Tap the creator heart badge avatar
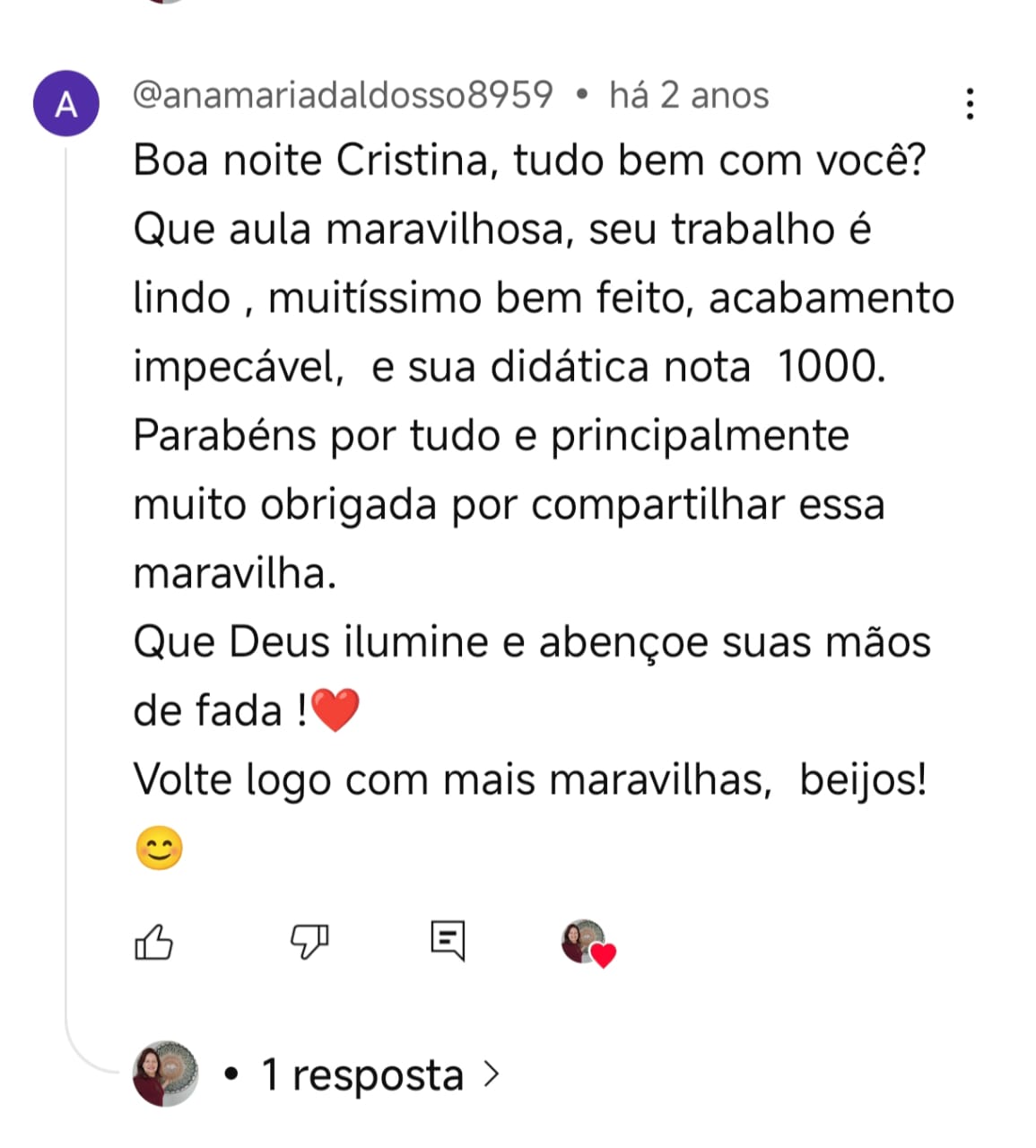Viewport: 1036px width, 1148px height. click(584, 941)
